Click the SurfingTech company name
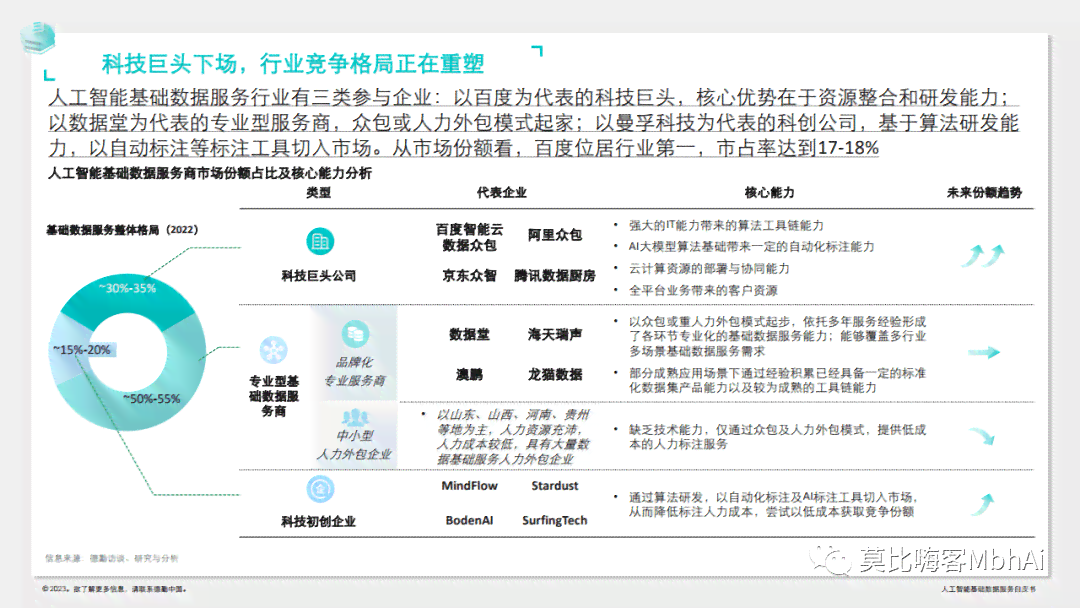This screenshot has height=608, width=1080. (554, 520)
